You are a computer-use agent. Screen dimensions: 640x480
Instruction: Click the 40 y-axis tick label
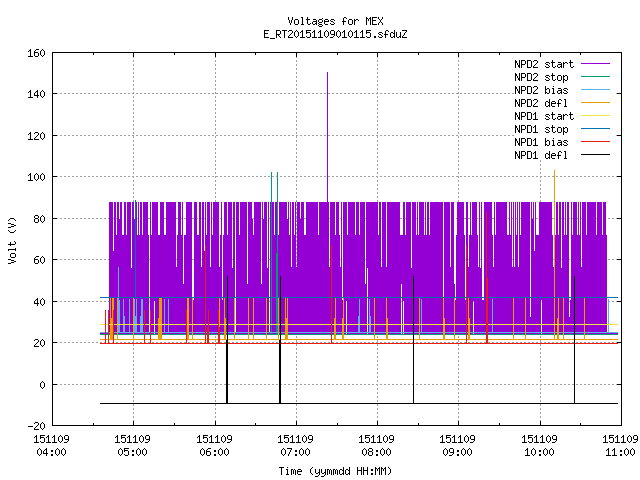(x=39, y=302)
